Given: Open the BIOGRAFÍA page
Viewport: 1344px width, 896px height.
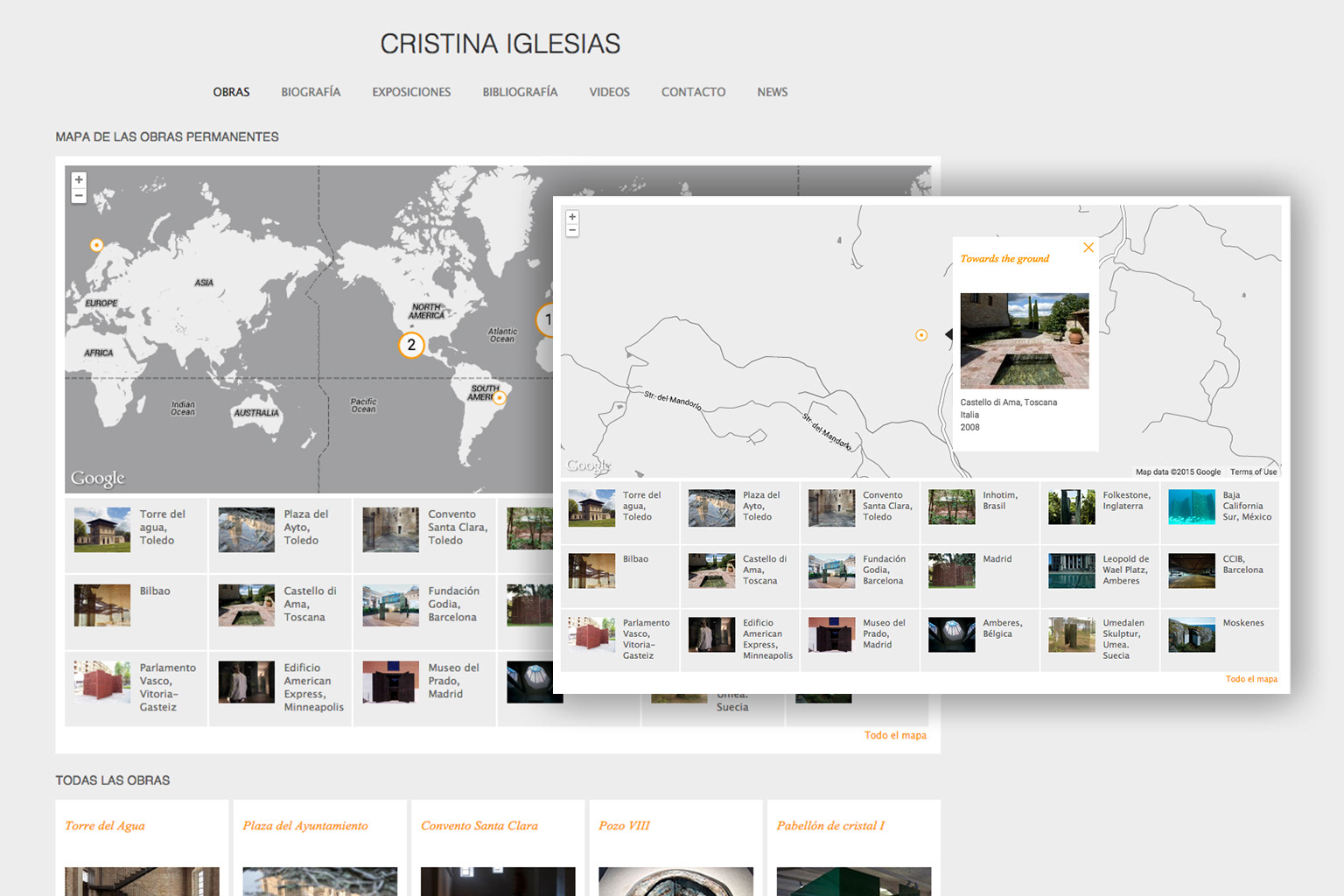Looking at the screenshot, I should pos(311,92).
